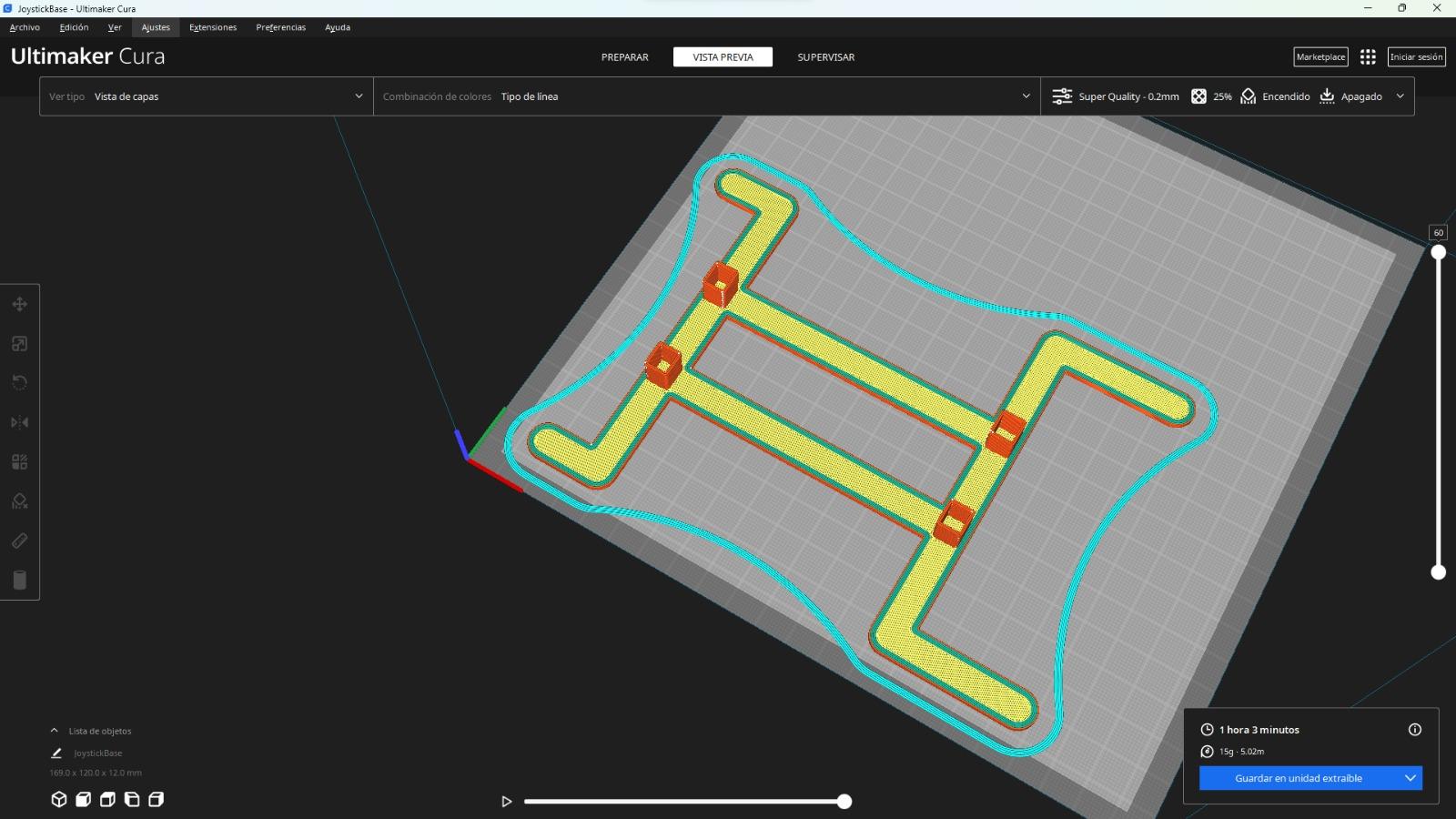Open the Archivo menu
The image size is (1456, 819).
pos(25,27)
